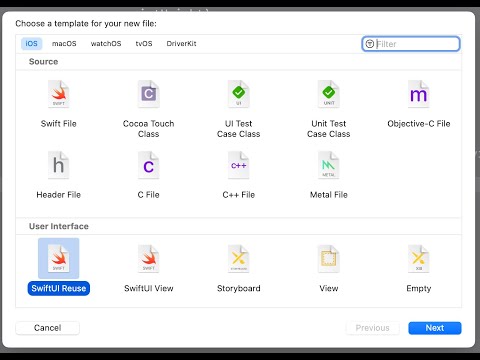Click the "Metal File" label
Viewport: 480px width, 360px height.
329,195
